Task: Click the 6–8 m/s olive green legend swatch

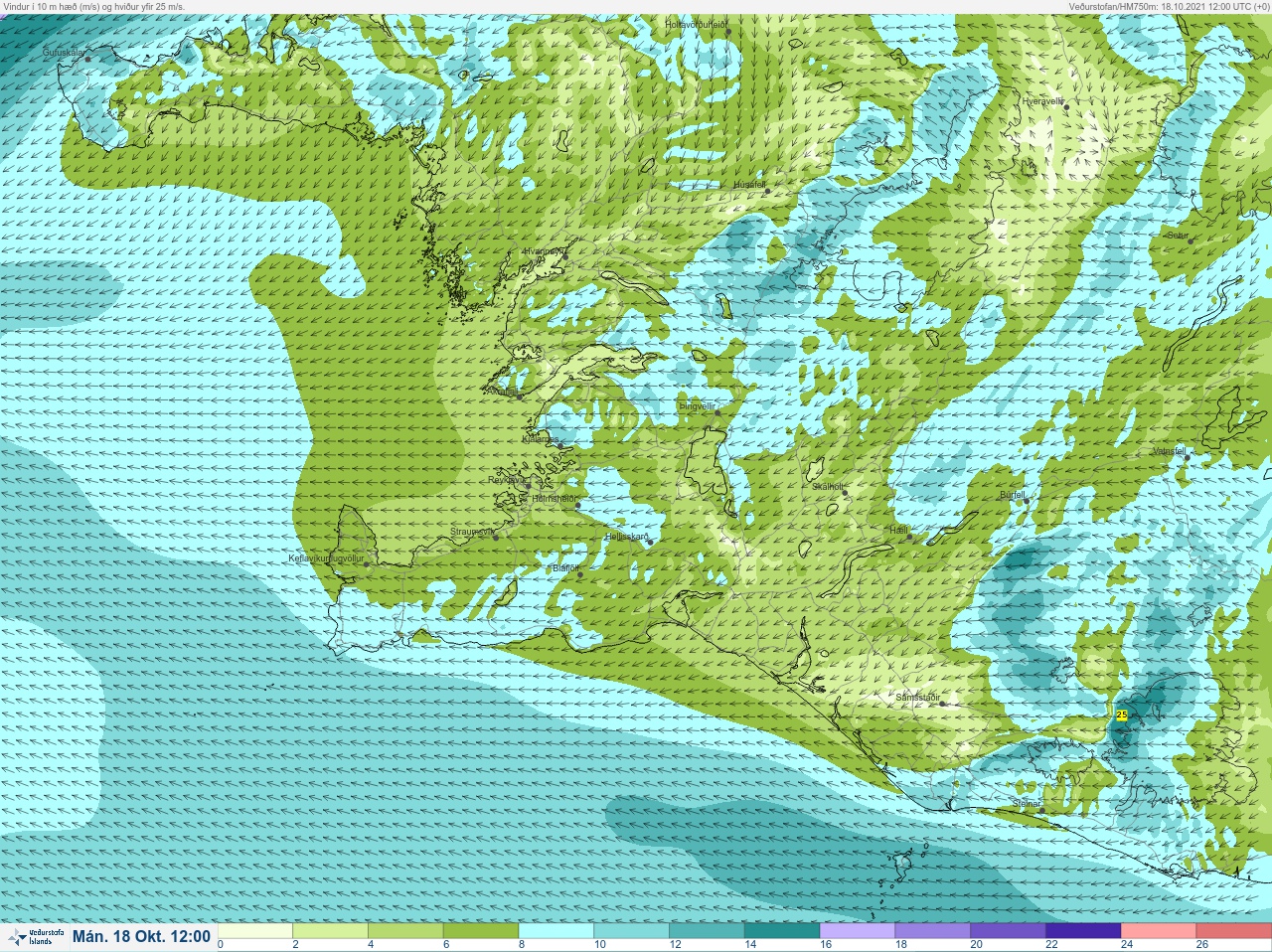Action: (x=481, y=931)
